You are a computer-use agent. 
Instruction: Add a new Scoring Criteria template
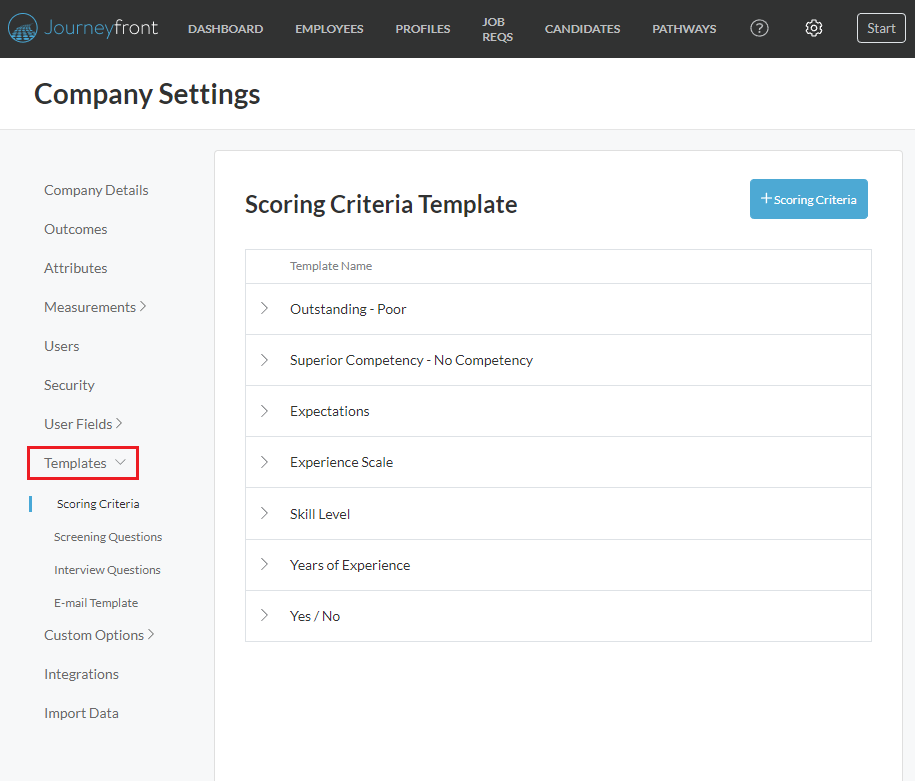pos(808,198)
